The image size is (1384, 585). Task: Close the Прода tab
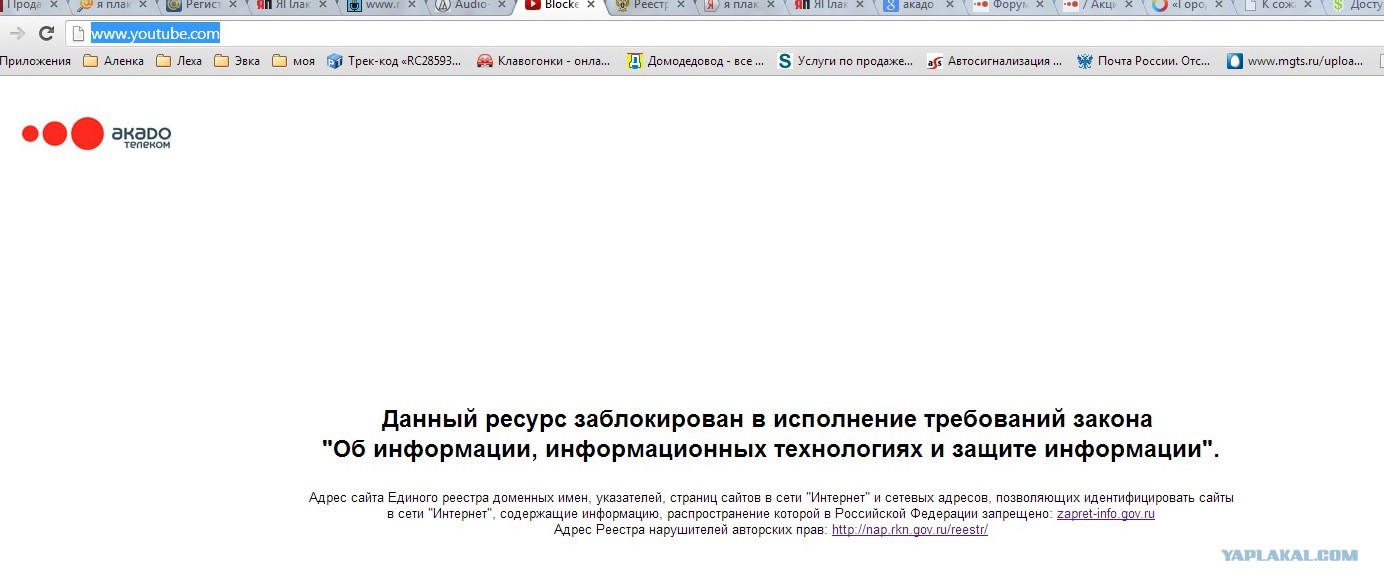(x=52, y=5)
